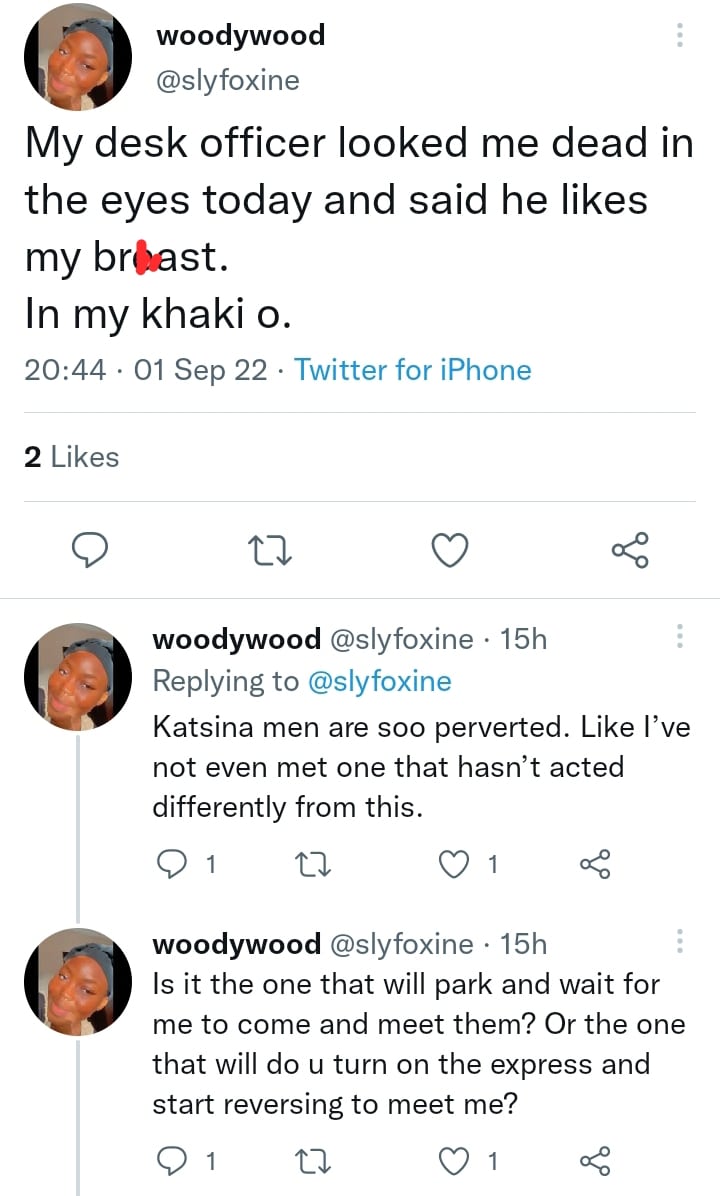The image size is (720, 1196).
Task: Like the main tweet
Action: [450, 549]
